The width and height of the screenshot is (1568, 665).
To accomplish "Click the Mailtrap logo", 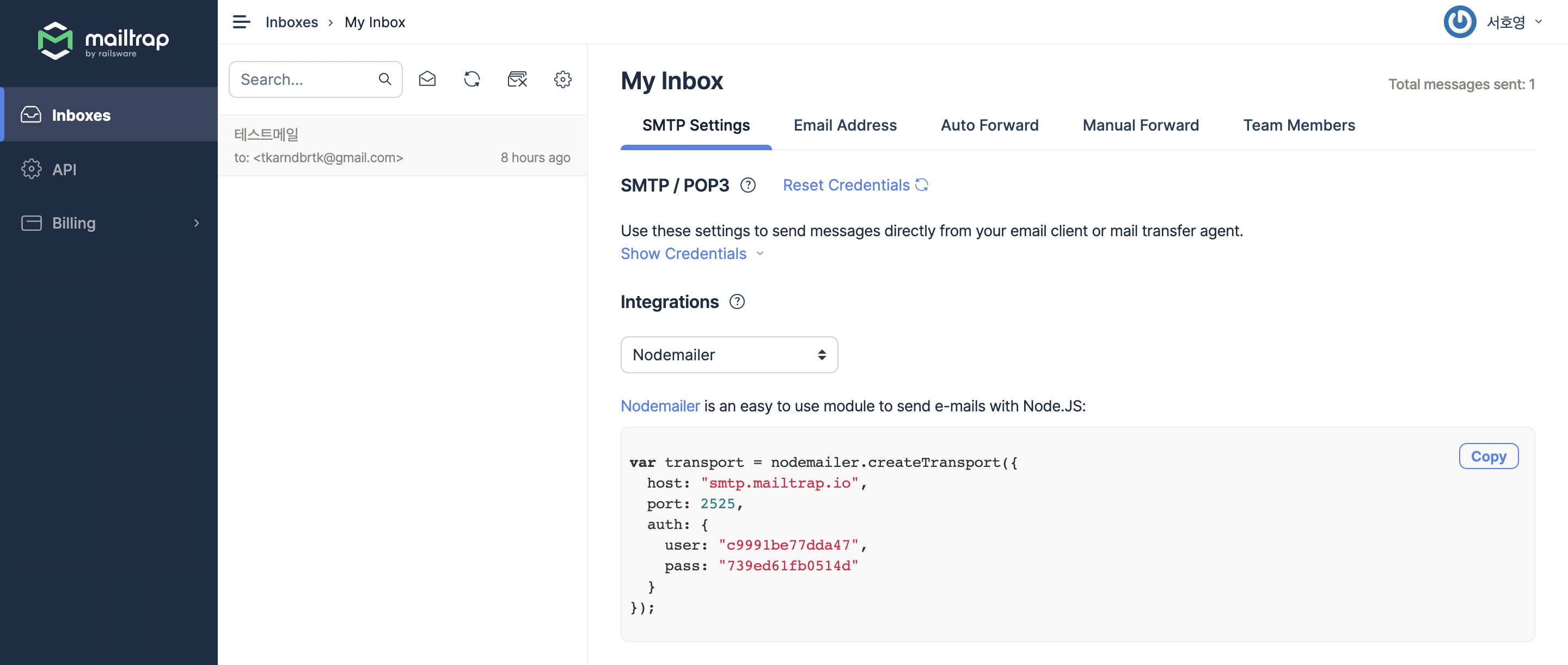I will 103,40.
